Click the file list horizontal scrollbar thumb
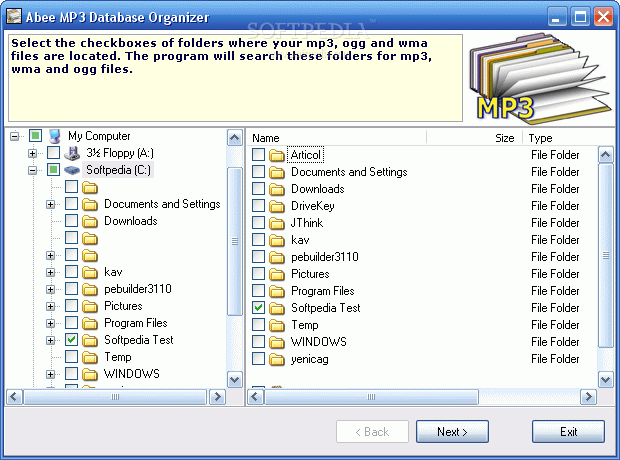Viewport: 620px width, 460px height. point(371,397)
